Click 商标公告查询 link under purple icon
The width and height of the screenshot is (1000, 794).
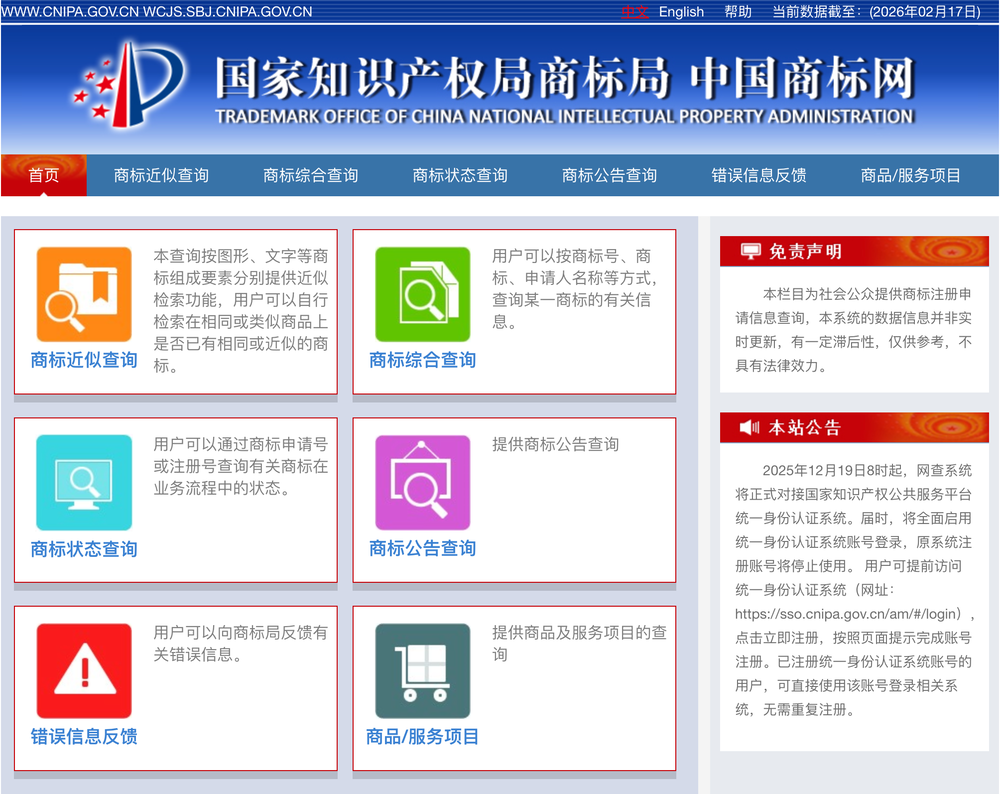422,548
